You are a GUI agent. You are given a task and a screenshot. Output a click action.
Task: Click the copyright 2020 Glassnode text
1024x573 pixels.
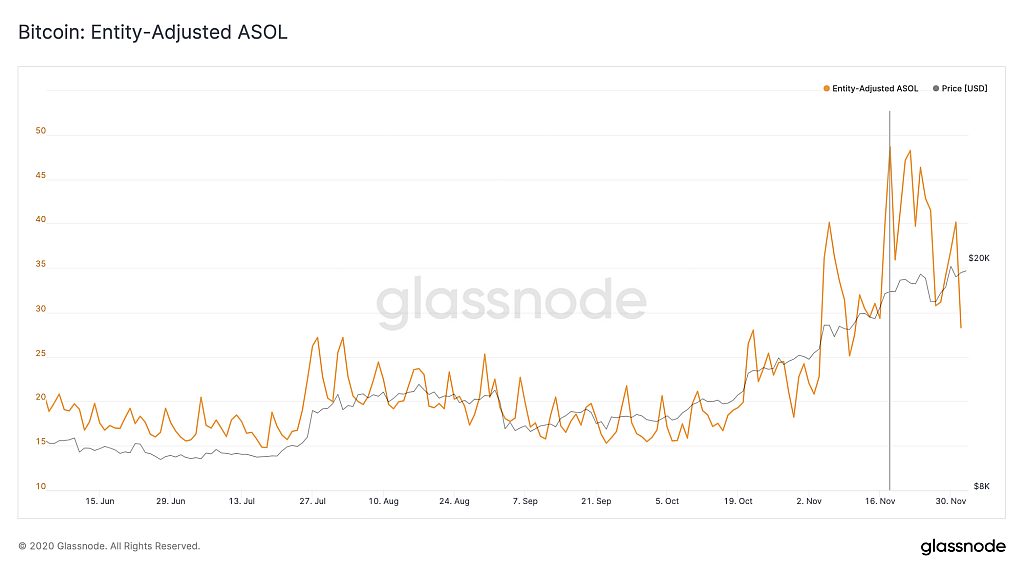click(109, 546)
